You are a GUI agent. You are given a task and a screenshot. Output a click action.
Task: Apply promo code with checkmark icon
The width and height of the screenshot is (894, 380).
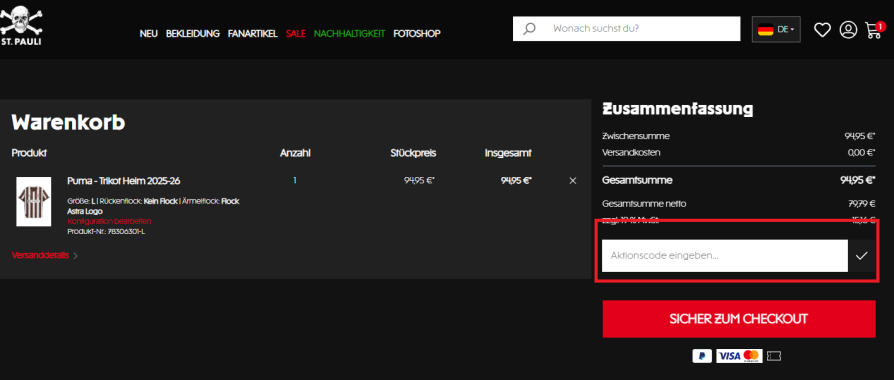tap(861, 256)
